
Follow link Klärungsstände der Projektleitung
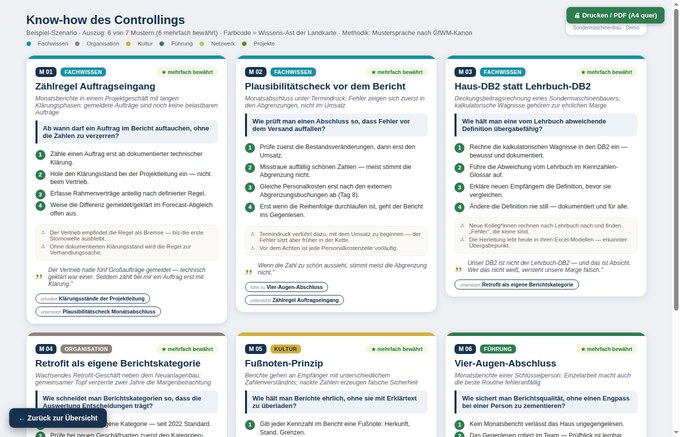93,298
